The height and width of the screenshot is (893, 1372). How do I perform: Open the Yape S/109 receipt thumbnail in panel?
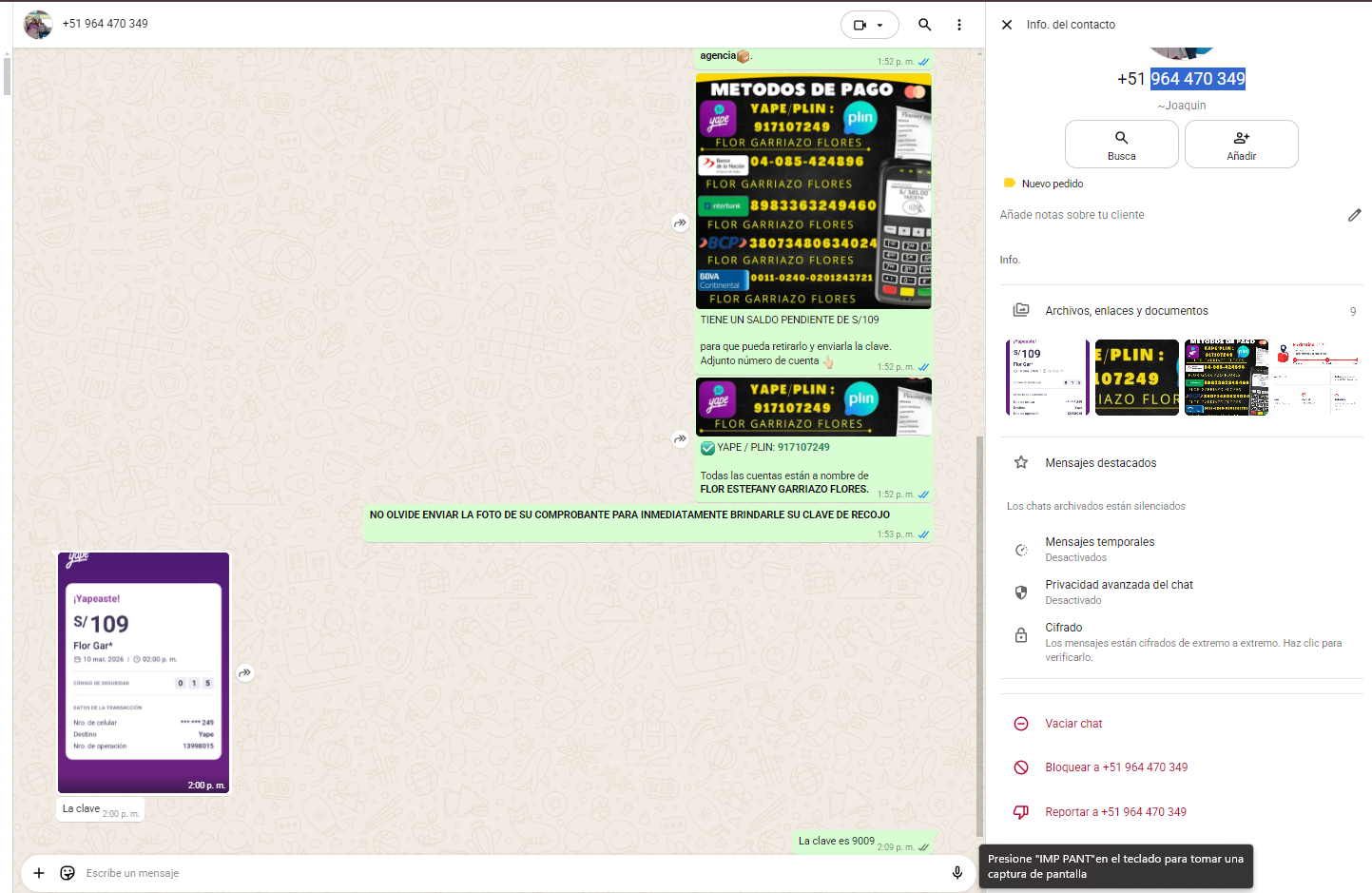pyautogui.click(x=1047, y=378)
